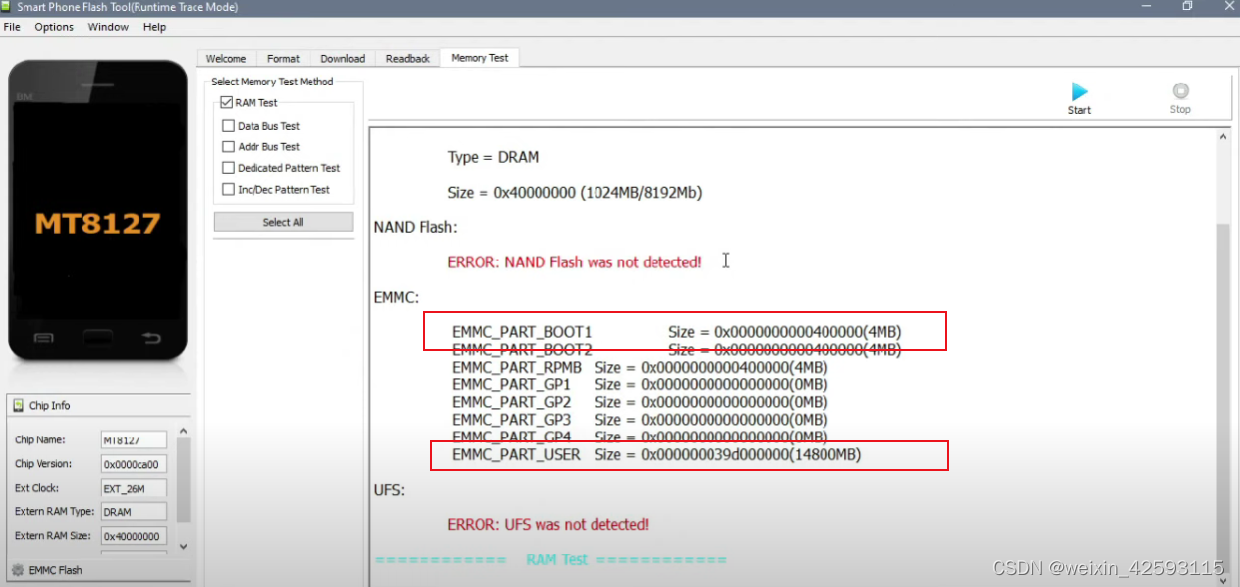Open the File menu
The width and height of the screenshot is (1240, 587).
coord(12,27)
